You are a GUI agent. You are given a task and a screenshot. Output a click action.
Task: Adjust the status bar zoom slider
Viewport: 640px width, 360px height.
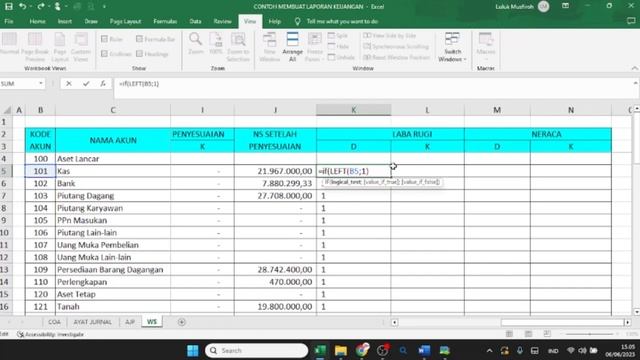(589, 334)
